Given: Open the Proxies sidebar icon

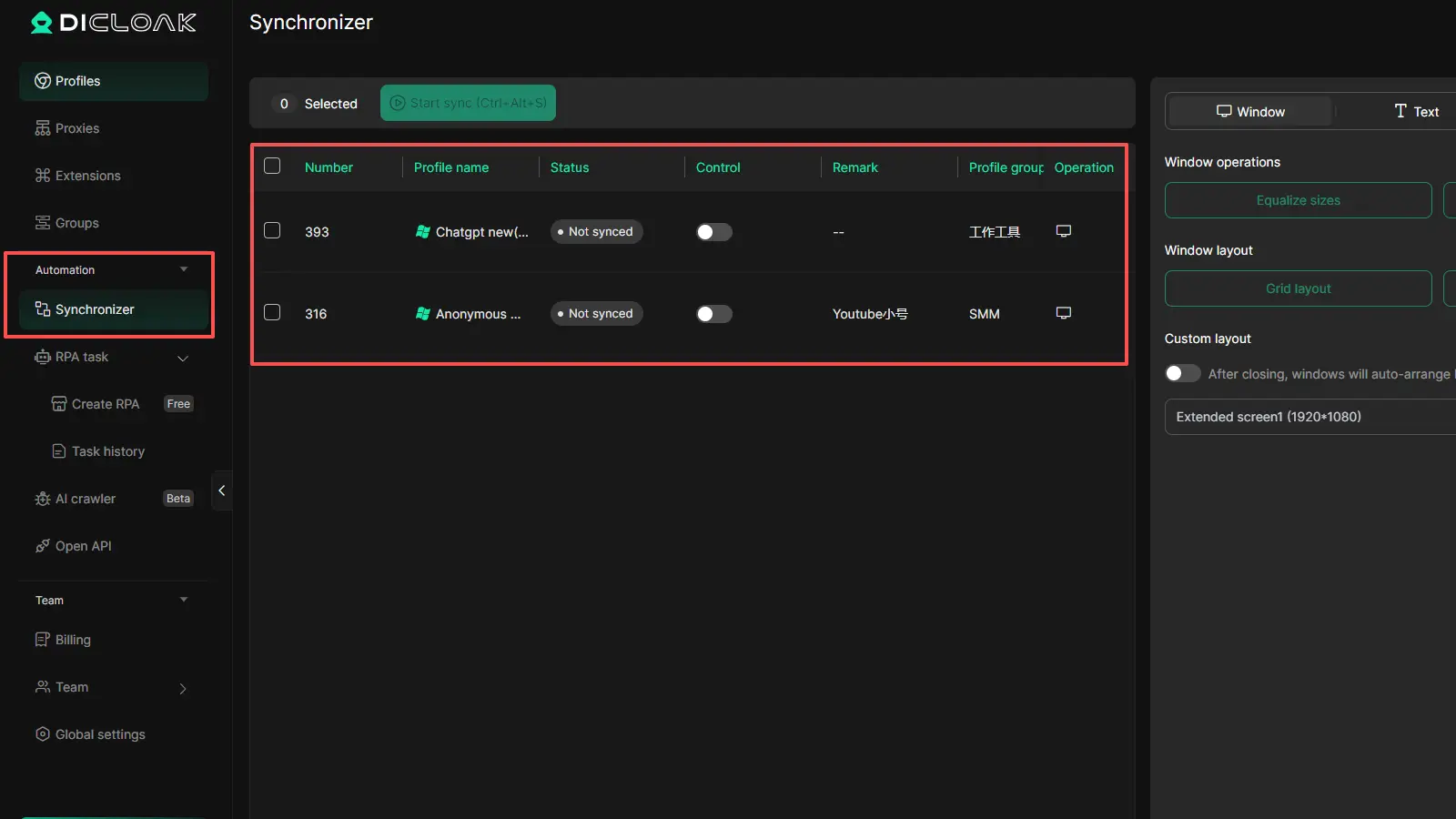Looking at the screenshot, I should click(43, 128).
